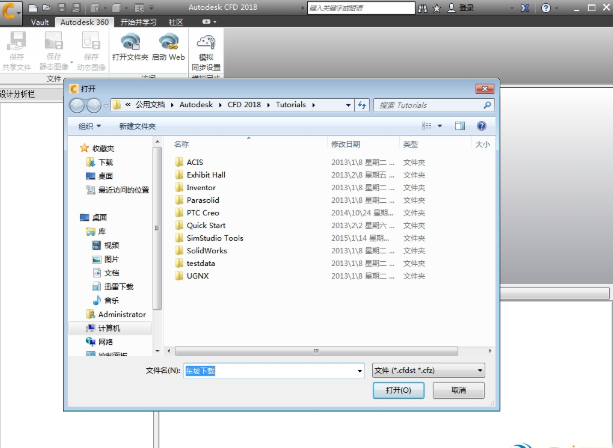Refresh the Tutorials folder listing

click(362, 105)
